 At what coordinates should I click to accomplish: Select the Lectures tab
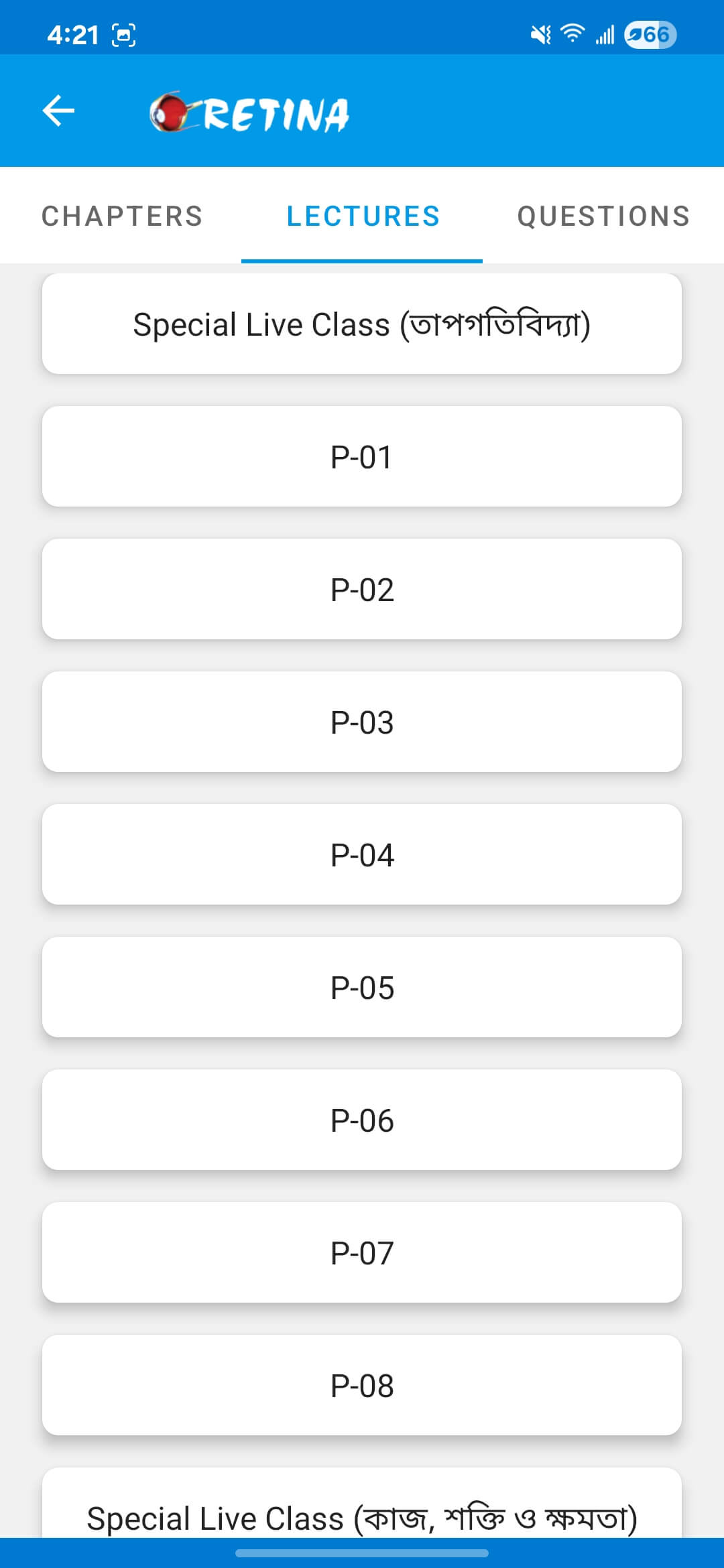point(363,216)
